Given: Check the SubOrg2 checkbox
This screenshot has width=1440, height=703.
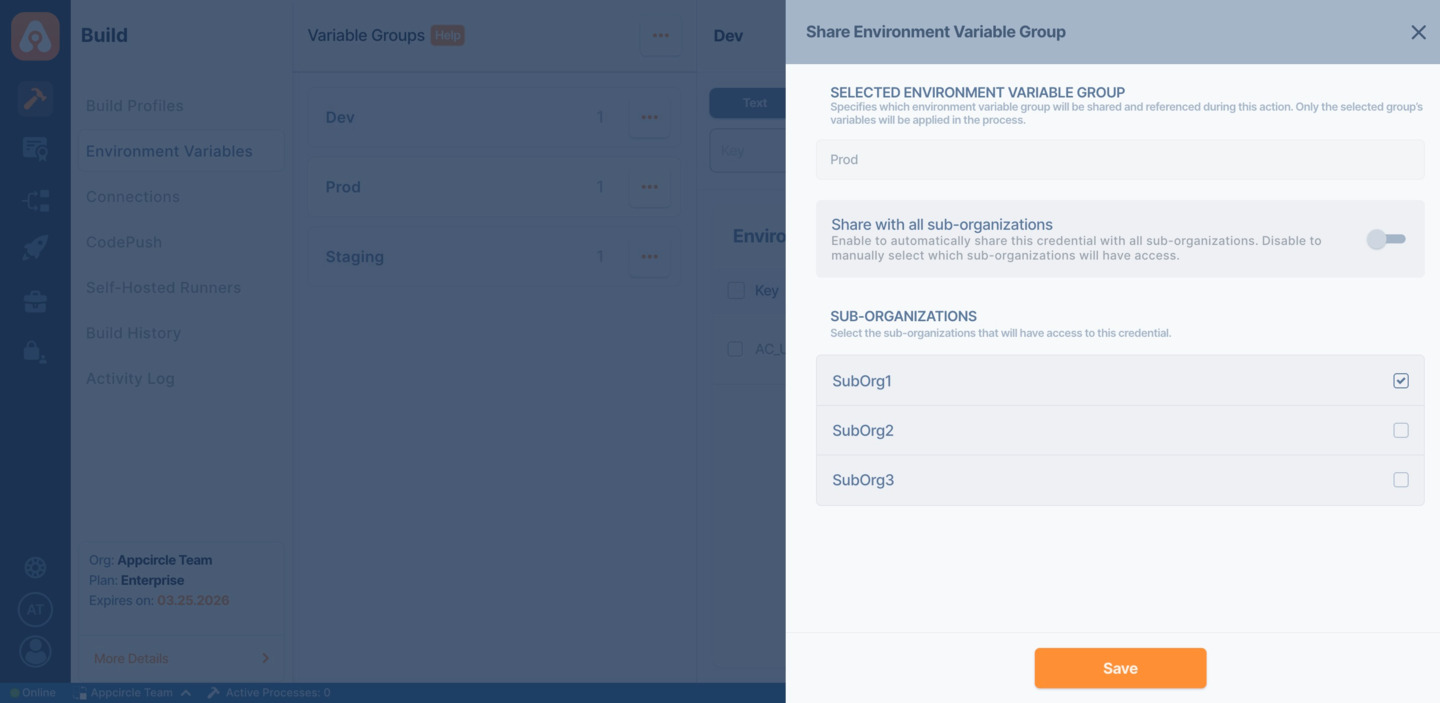Looking at the screenshot, I should pos(1401,430).
